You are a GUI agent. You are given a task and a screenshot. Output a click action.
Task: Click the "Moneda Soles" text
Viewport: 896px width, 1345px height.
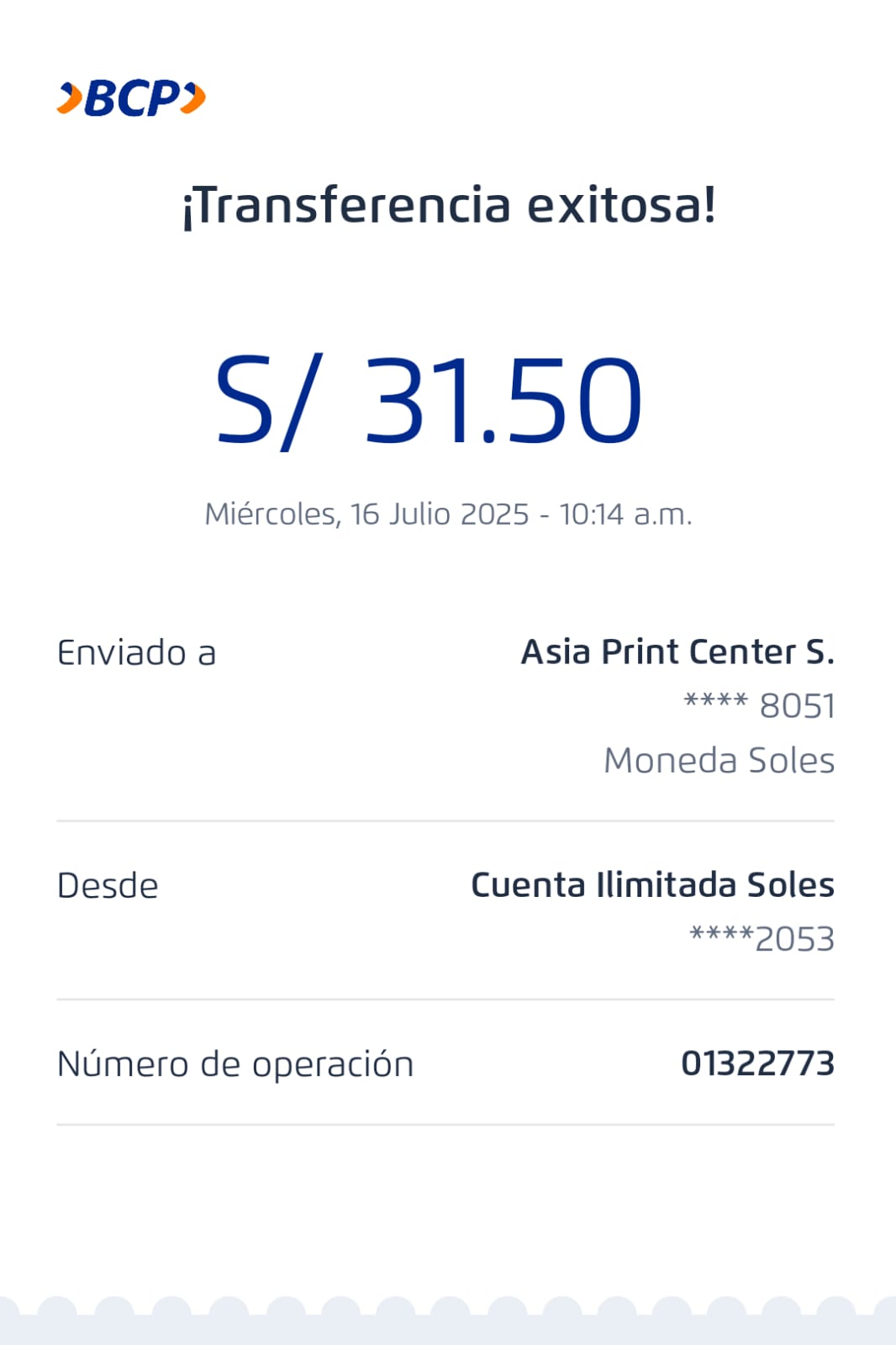[x=719, y=761]
